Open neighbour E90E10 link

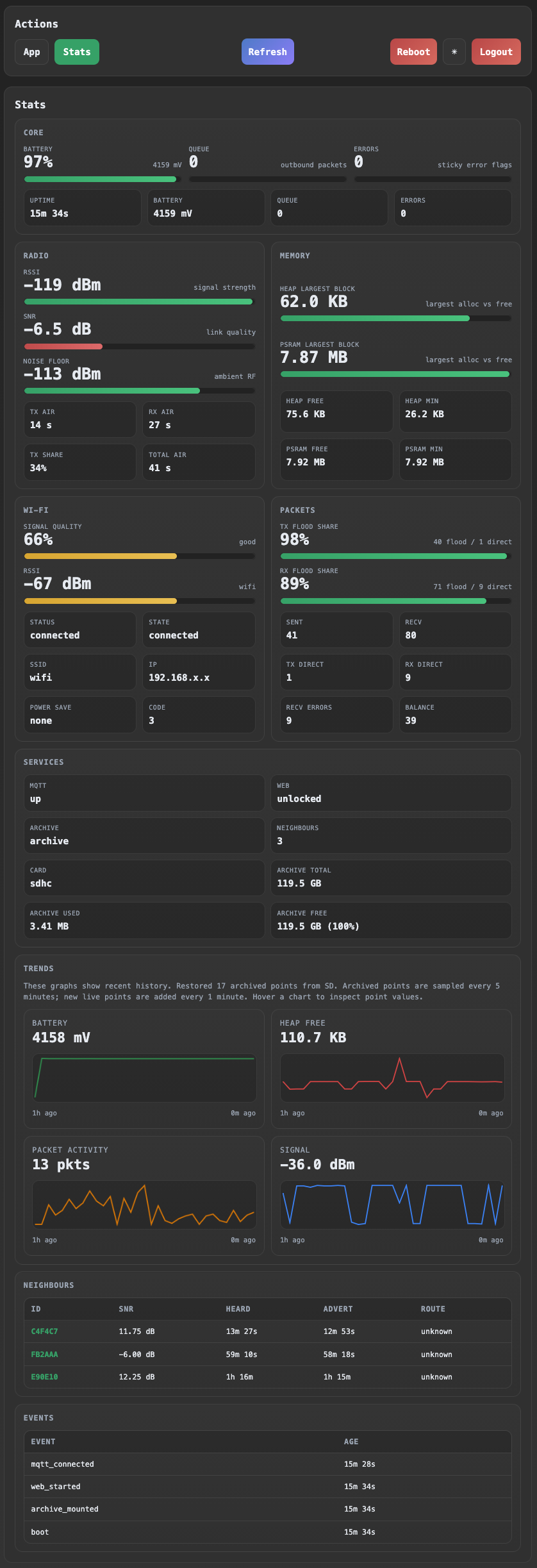[x=44, y=1377]
